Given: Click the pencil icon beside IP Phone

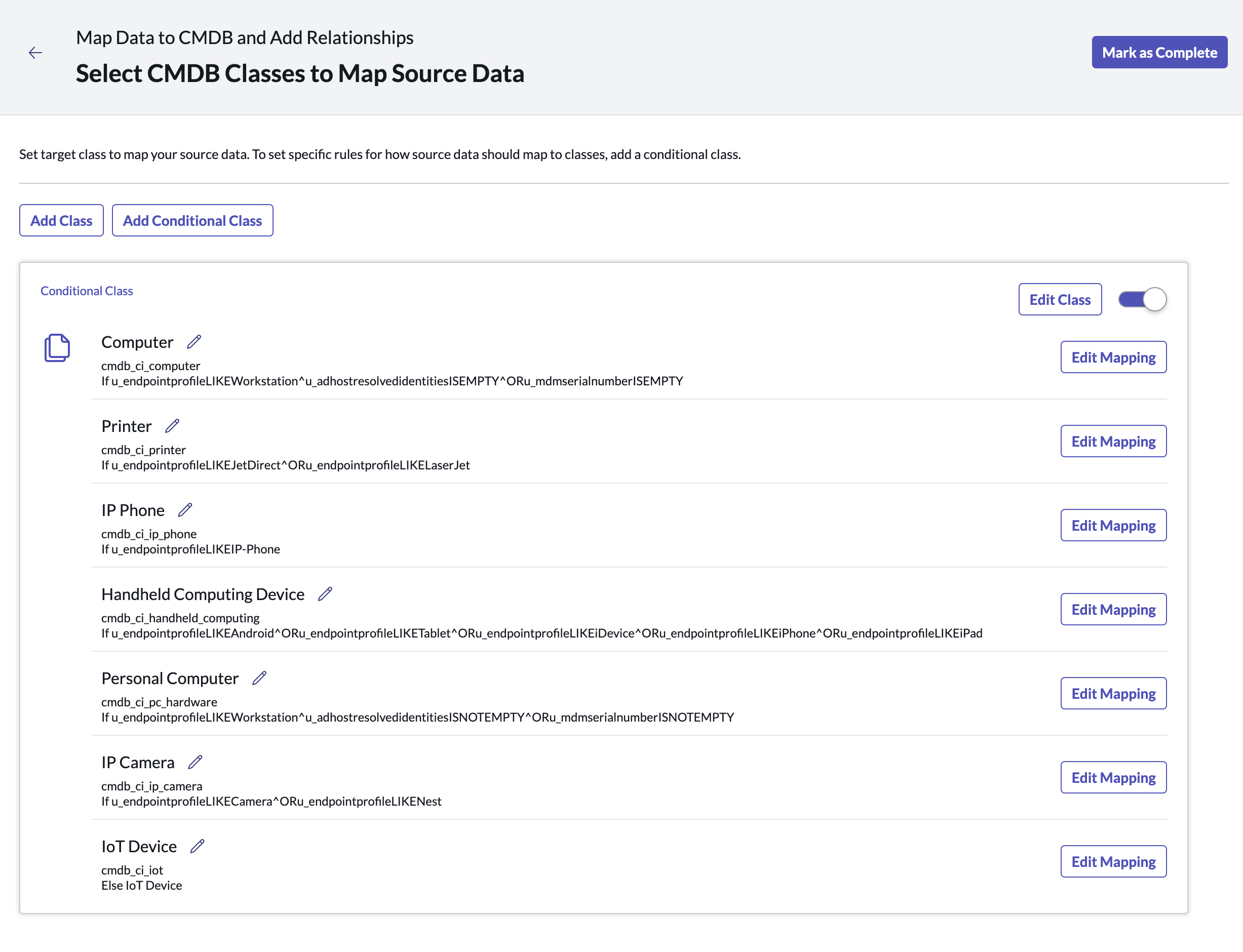Looking at the screenshot, I should pos(185,510).
